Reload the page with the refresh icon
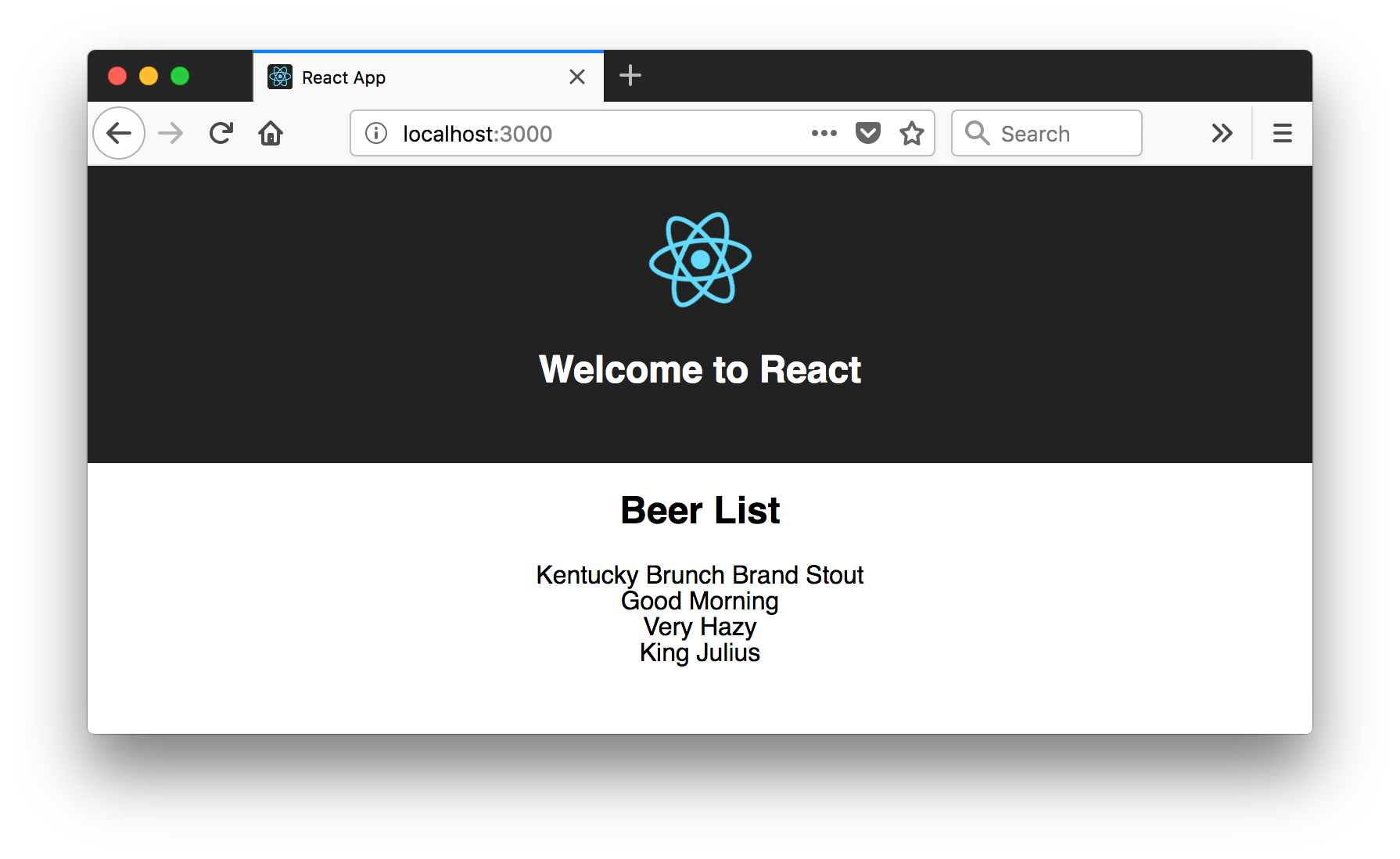The width and height of the screenshot is (1400, 859). (221, 134)
